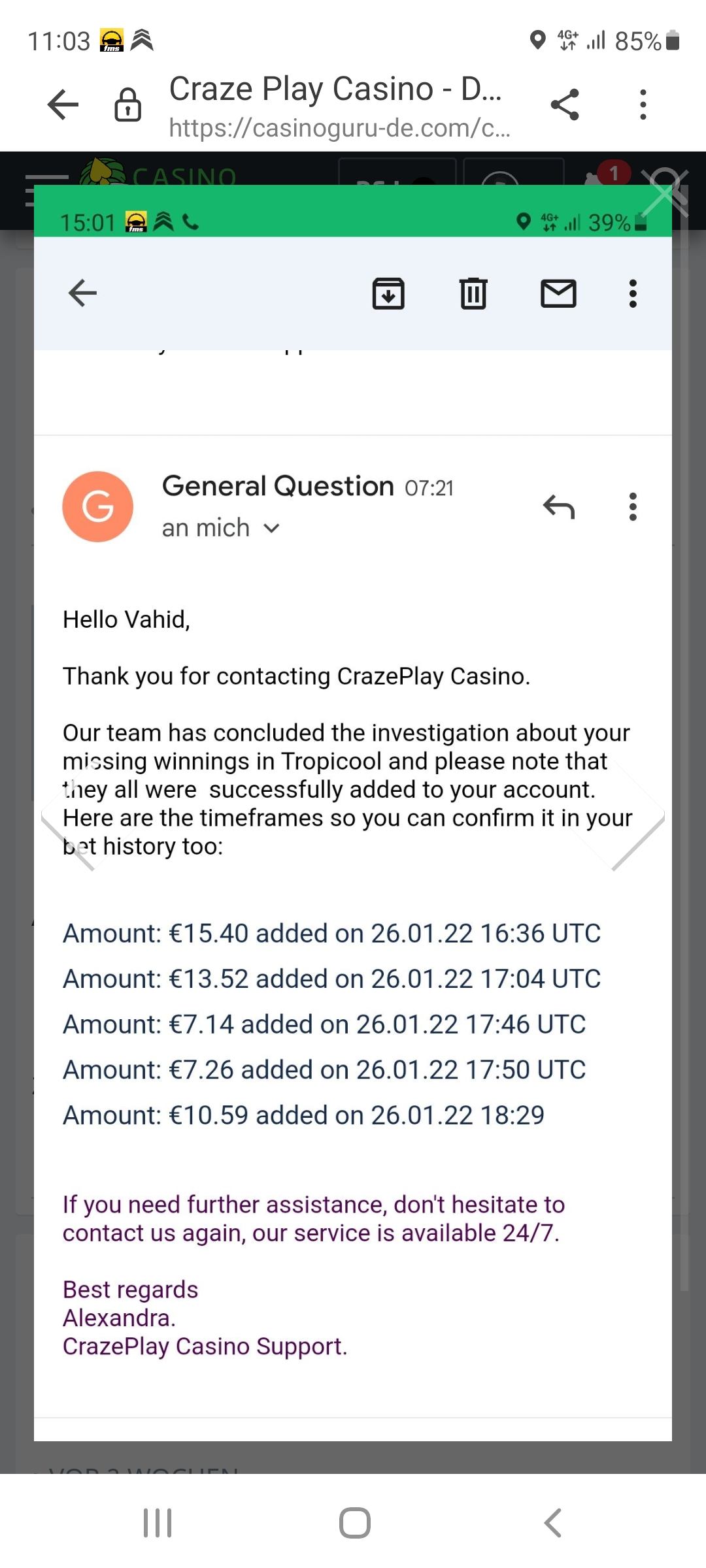The height and width of the screenshot is (1568, 706).
Task: Open the email toolbar three-dot menu
Action: pyautogui.click(x=632, y=293)
